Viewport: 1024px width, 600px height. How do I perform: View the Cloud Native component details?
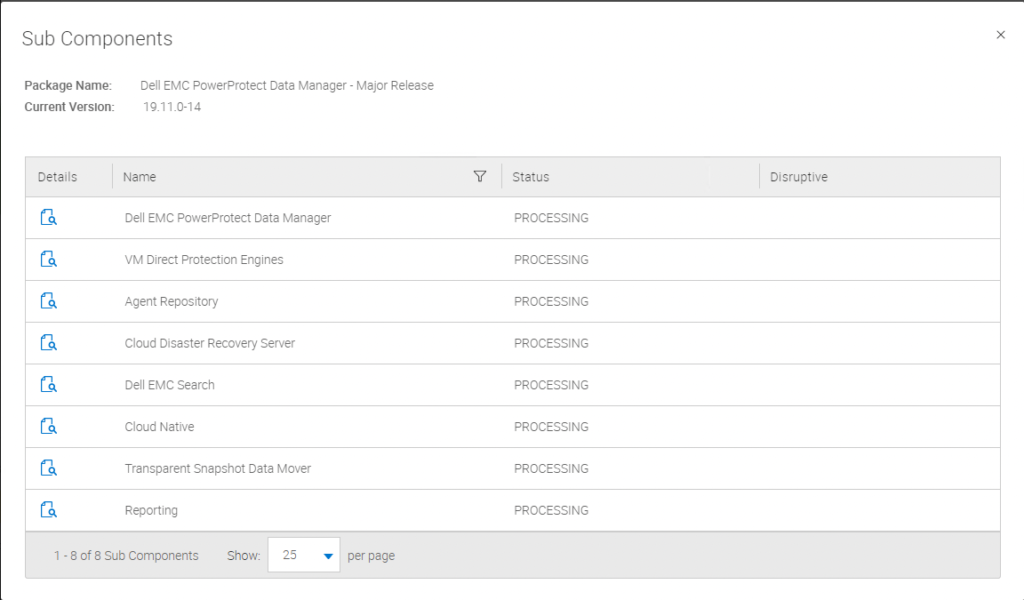(x=48, y=426)
